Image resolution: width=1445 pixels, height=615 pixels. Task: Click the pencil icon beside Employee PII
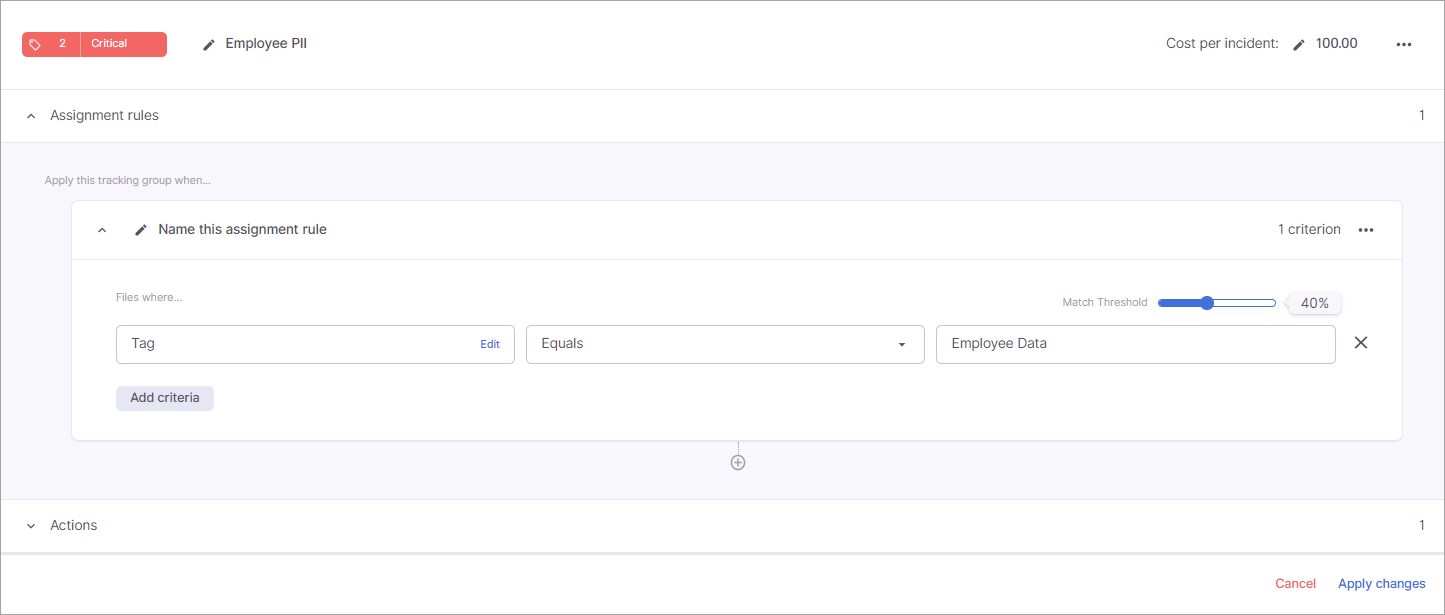[x=209, y=44]
